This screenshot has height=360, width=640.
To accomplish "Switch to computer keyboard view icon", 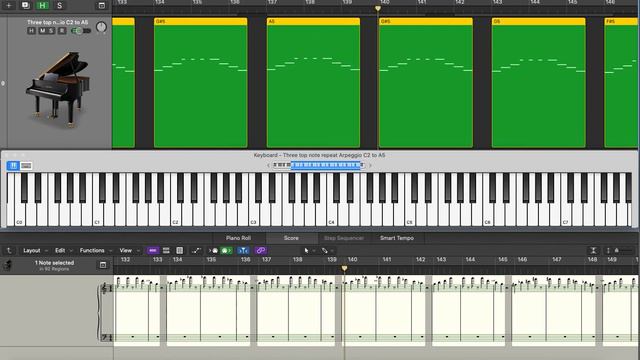I will [x=26, y=165].
